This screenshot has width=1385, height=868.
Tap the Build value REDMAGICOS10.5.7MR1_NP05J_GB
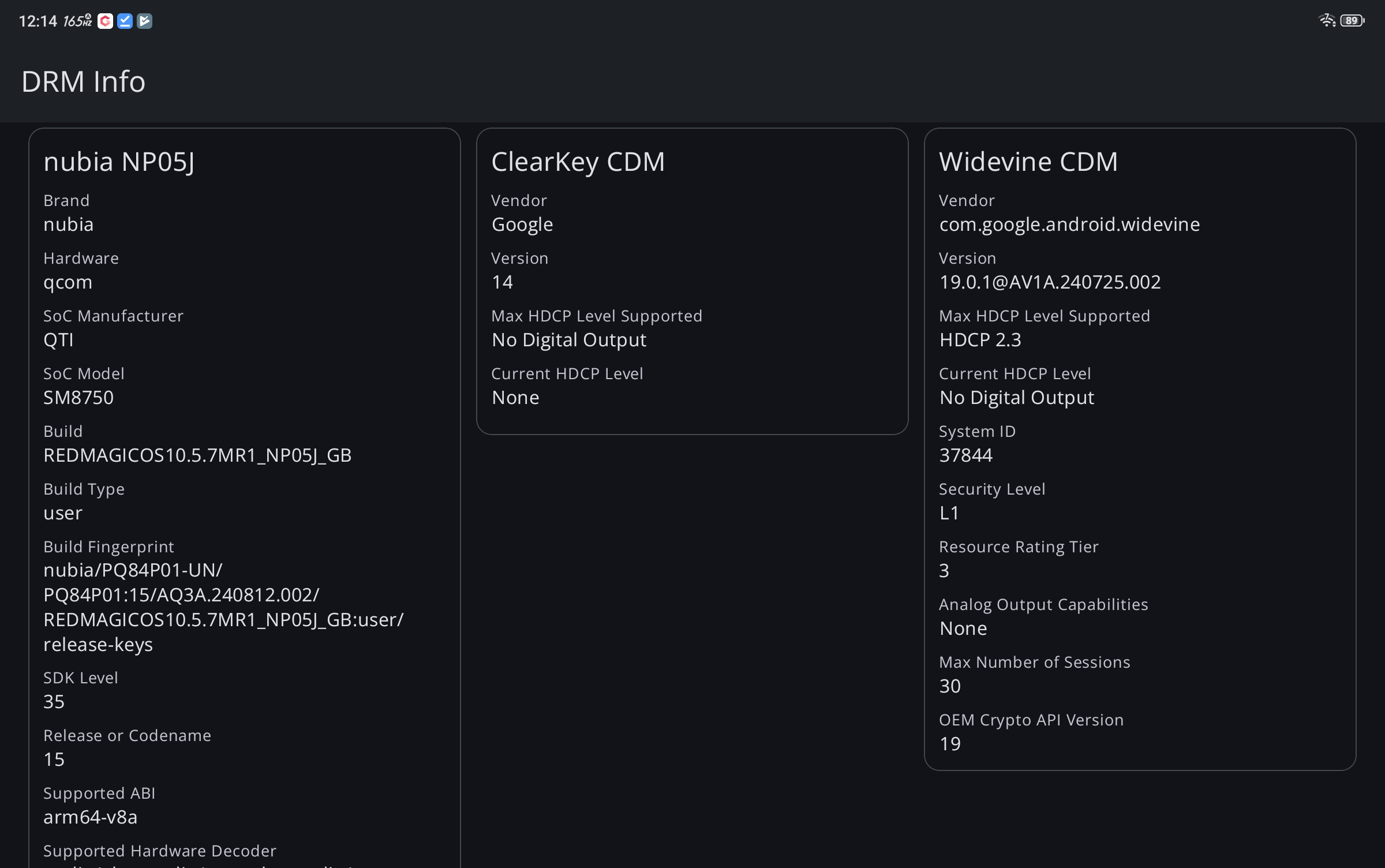[197, 455]
